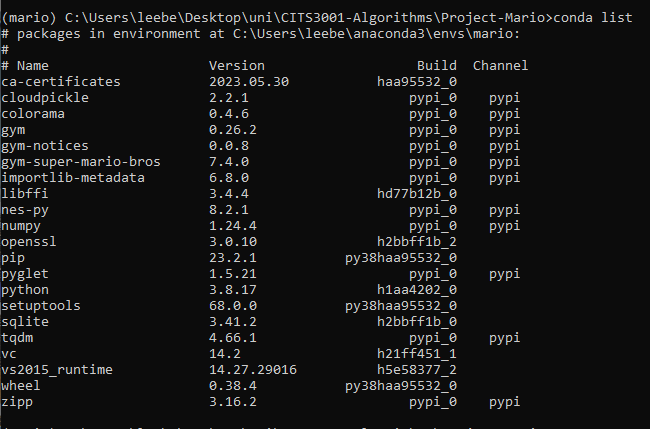This screenshot has height=429, width=650.
Task: Click the zipp package name
Action: (17, 402)
